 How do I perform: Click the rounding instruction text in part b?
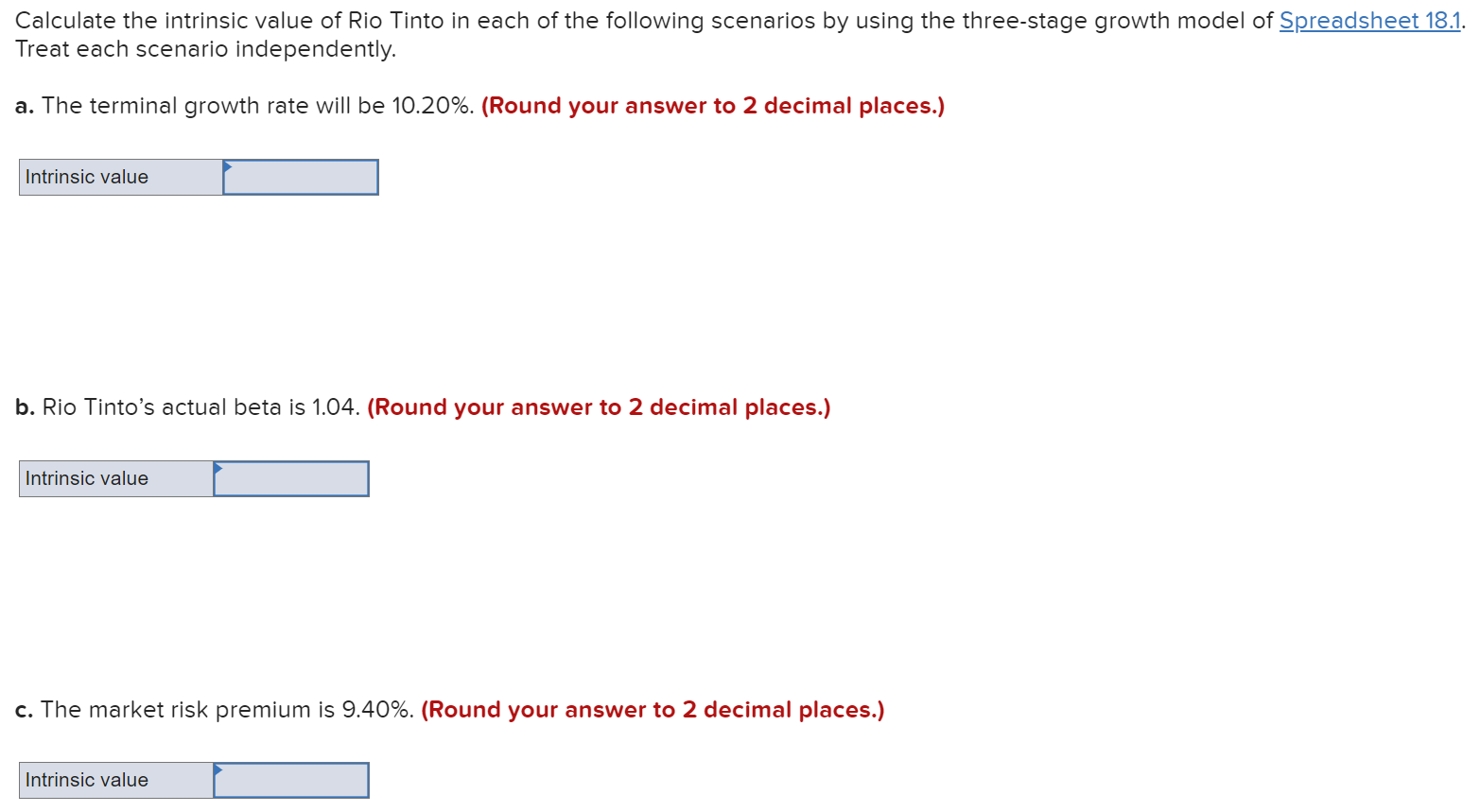tap(600, 407)
